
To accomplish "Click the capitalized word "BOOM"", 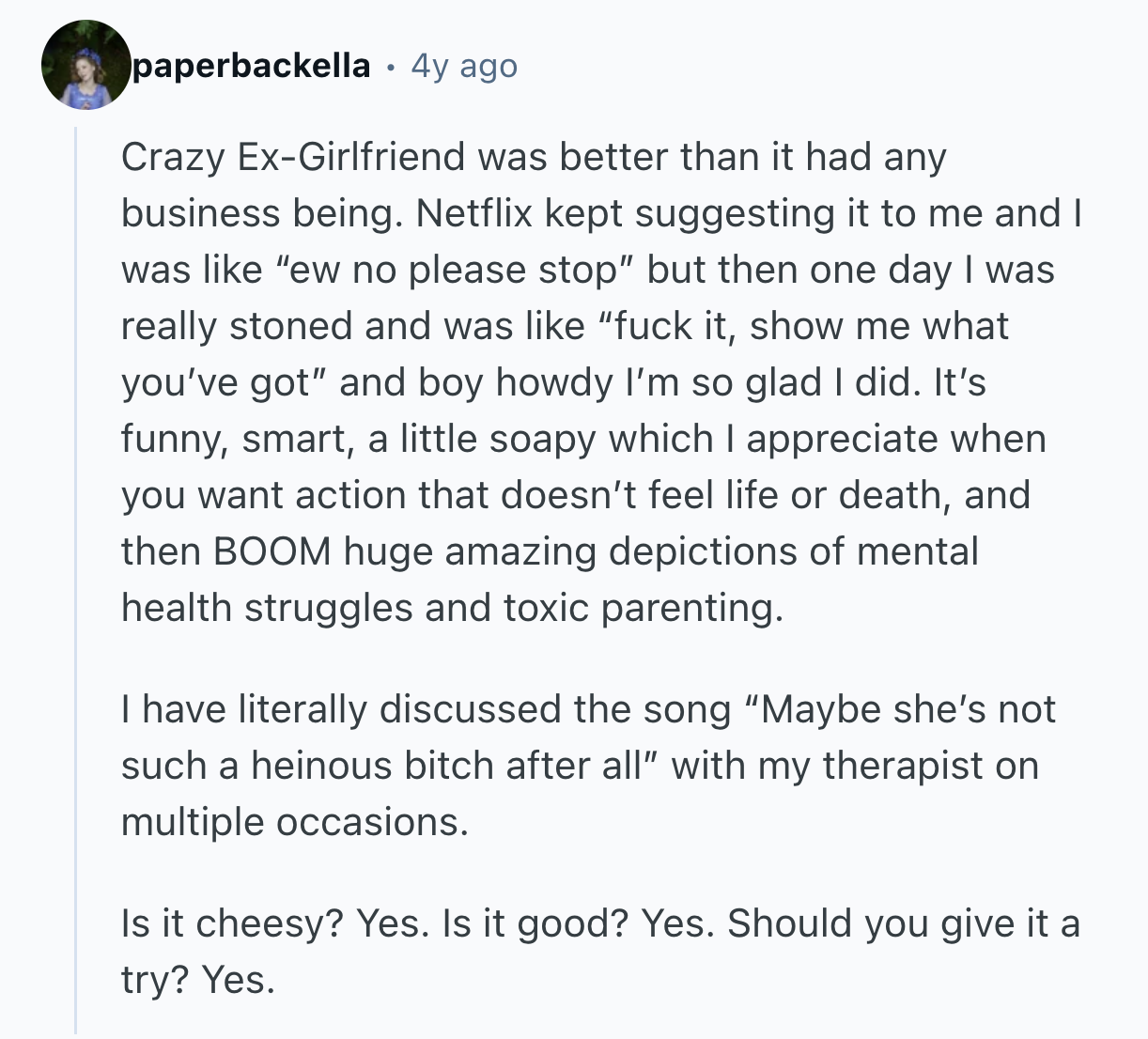I will tap(272, 551).
